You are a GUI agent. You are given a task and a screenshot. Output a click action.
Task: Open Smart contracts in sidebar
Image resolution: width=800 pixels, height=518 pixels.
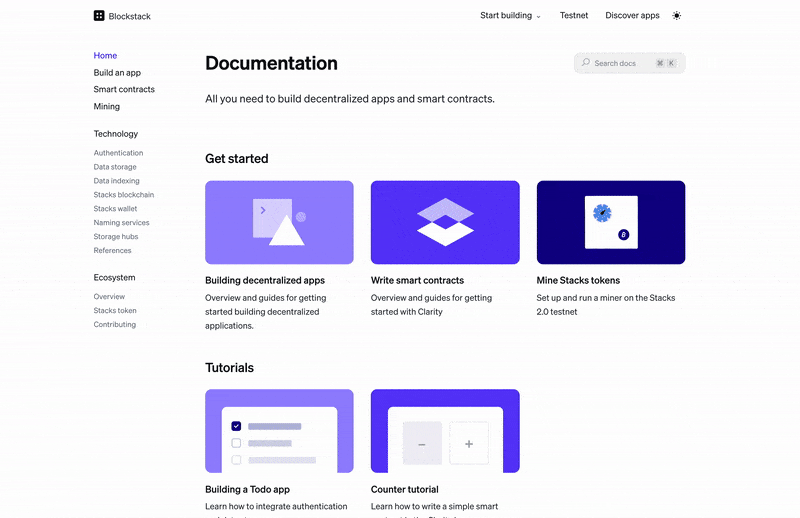click(x=124, y=89)
